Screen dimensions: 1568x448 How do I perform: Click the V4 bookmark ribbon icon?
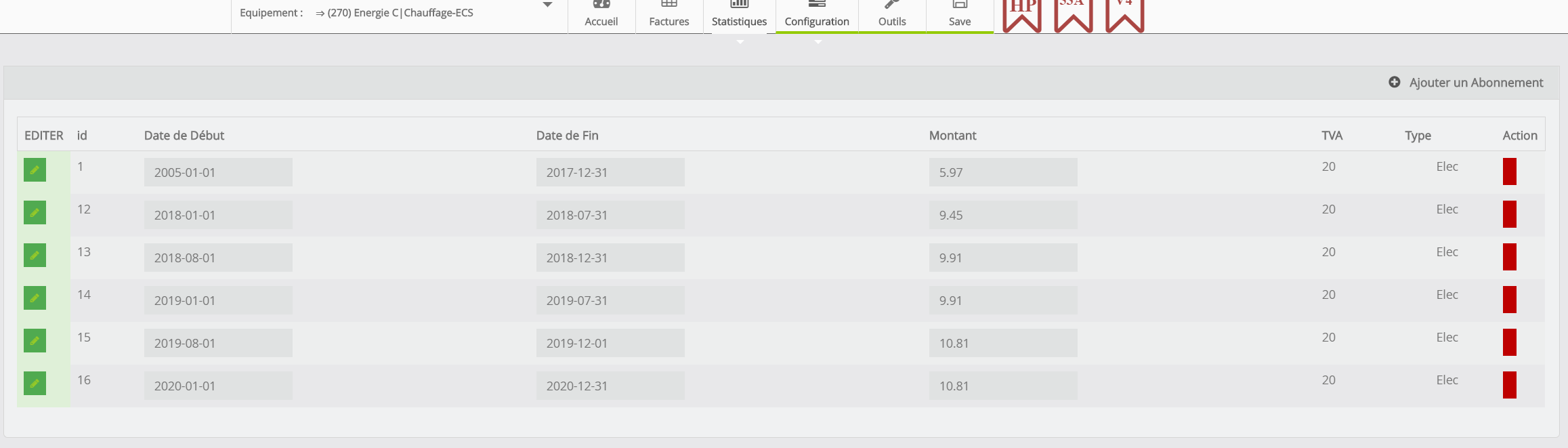pos(1124,14)
